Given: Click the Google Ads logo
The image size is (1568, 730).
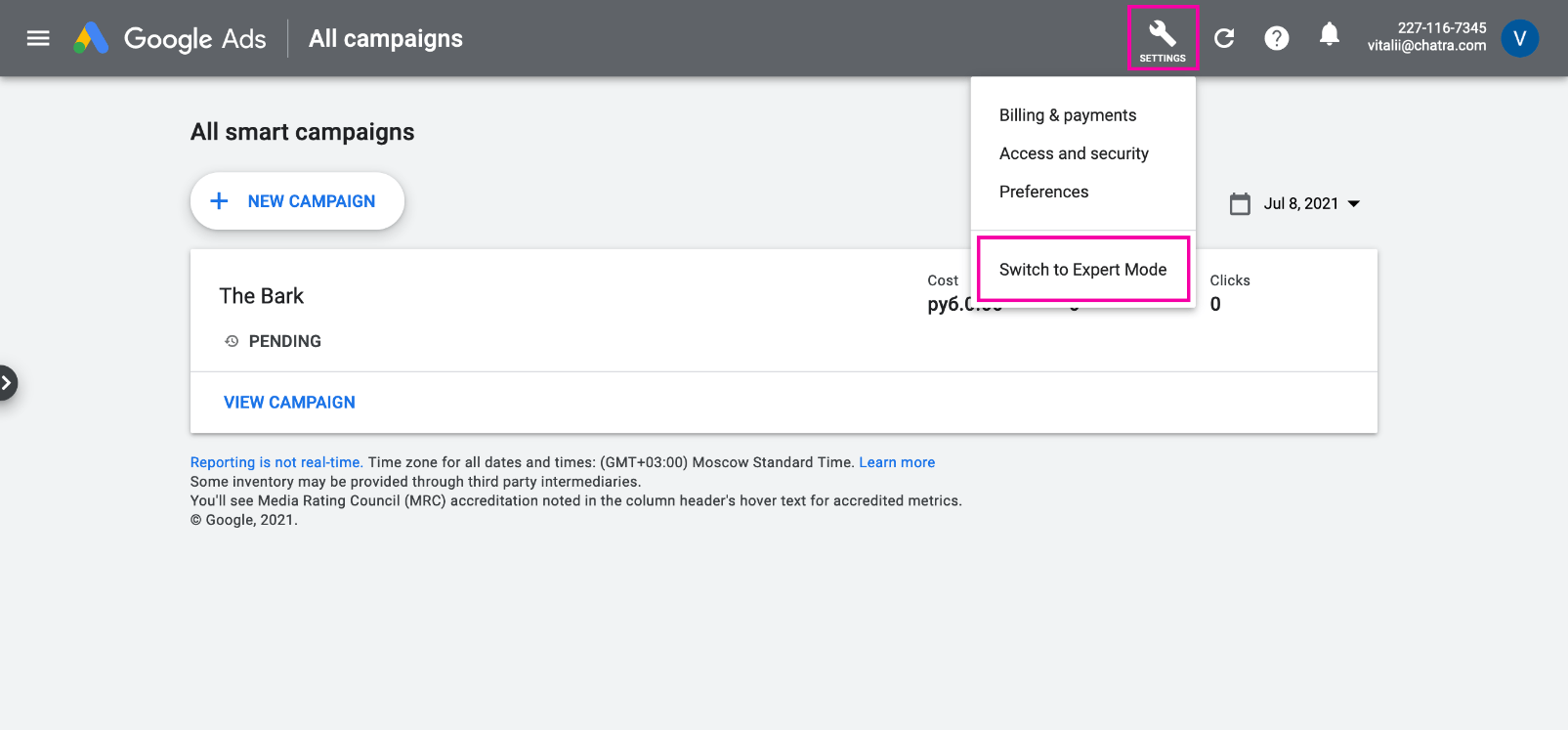Looking at the screenshot, I should pos(92,38).
